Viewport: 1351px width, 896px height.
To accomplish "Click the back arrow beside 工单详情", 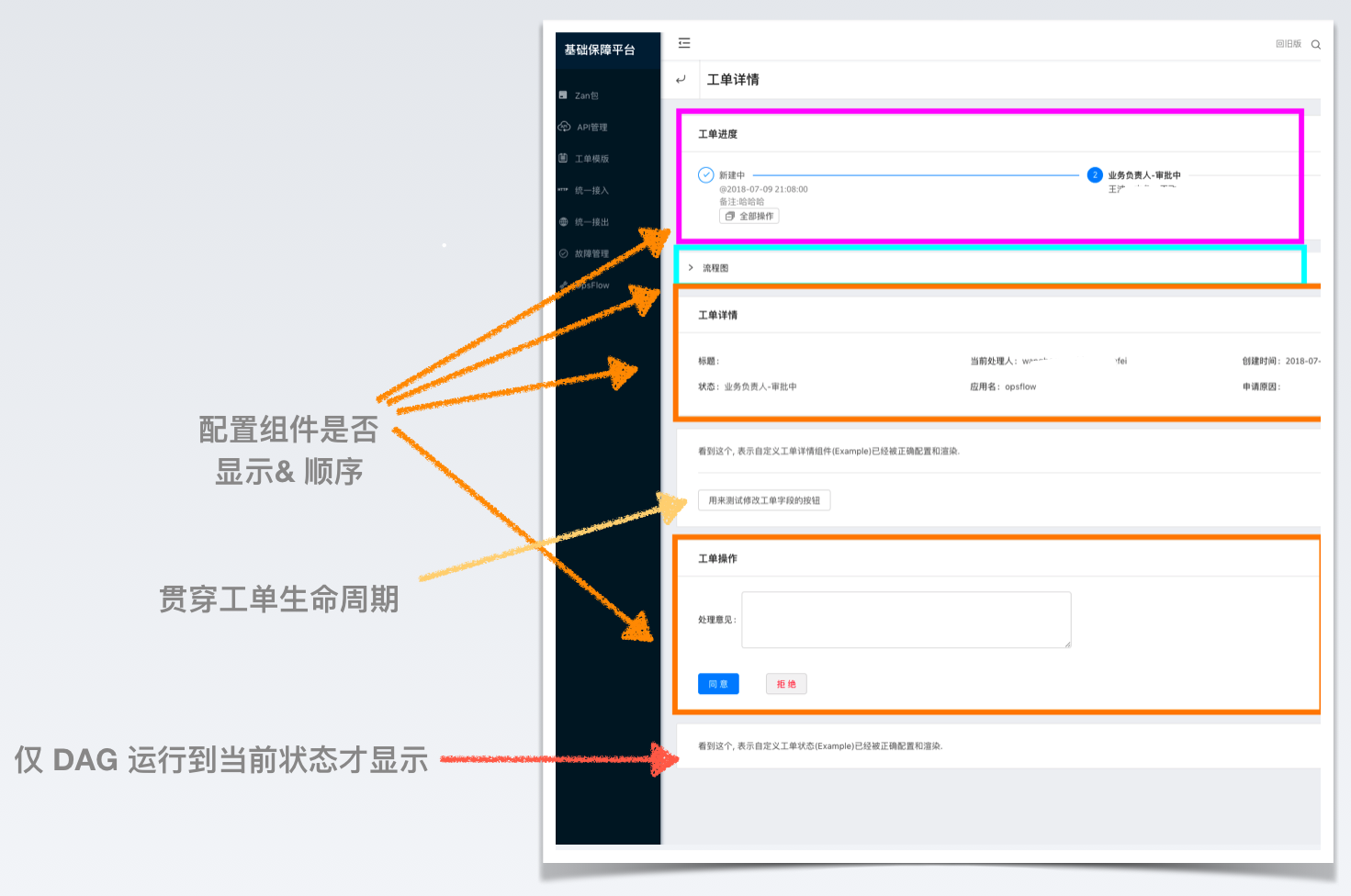I will coord(681,80).
